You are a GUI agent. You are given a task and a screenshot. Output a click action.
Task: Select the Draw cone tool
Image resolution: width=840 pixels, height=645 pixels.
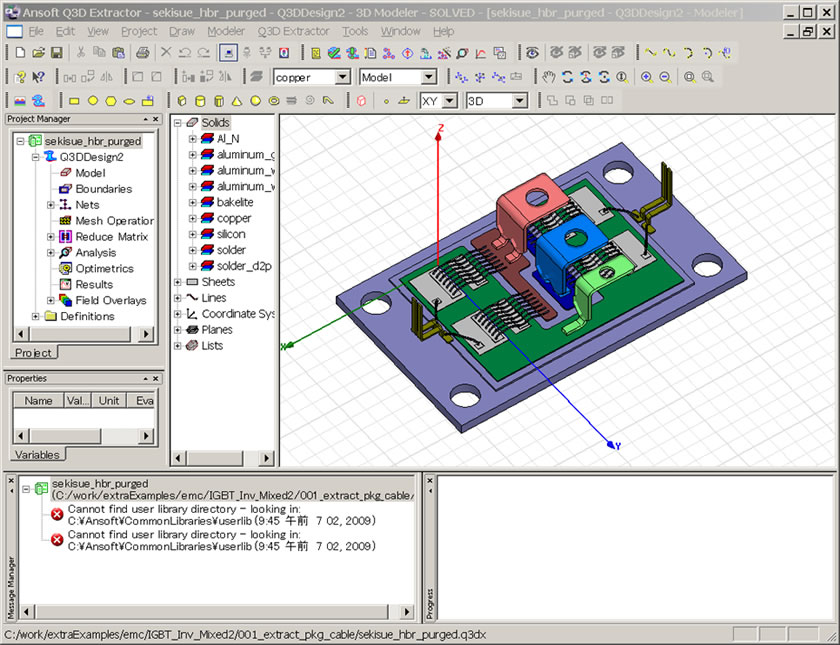tap(237, 101)
